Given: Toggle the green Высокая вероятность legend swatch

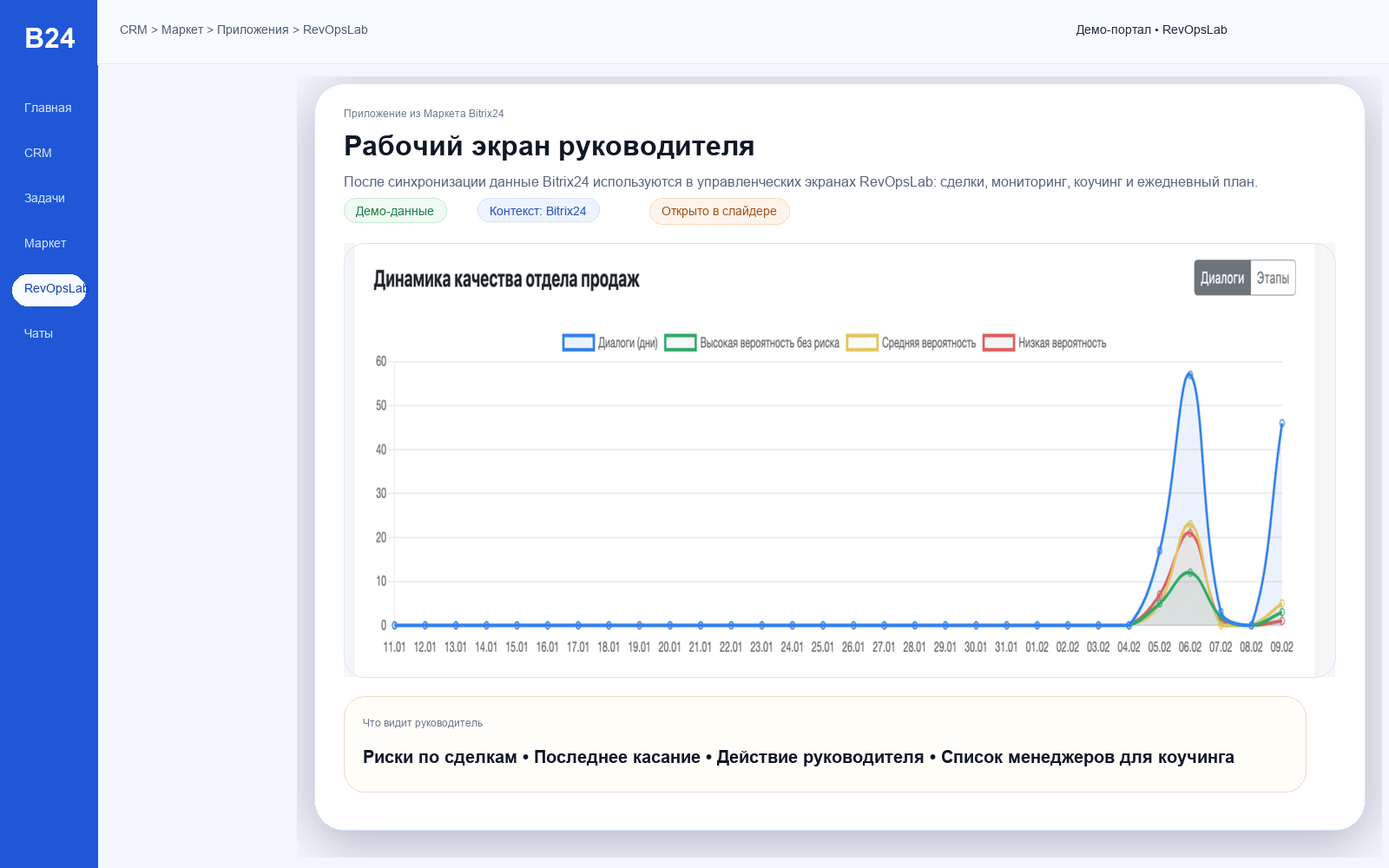Looking at the screenshot, I should 681,343.
